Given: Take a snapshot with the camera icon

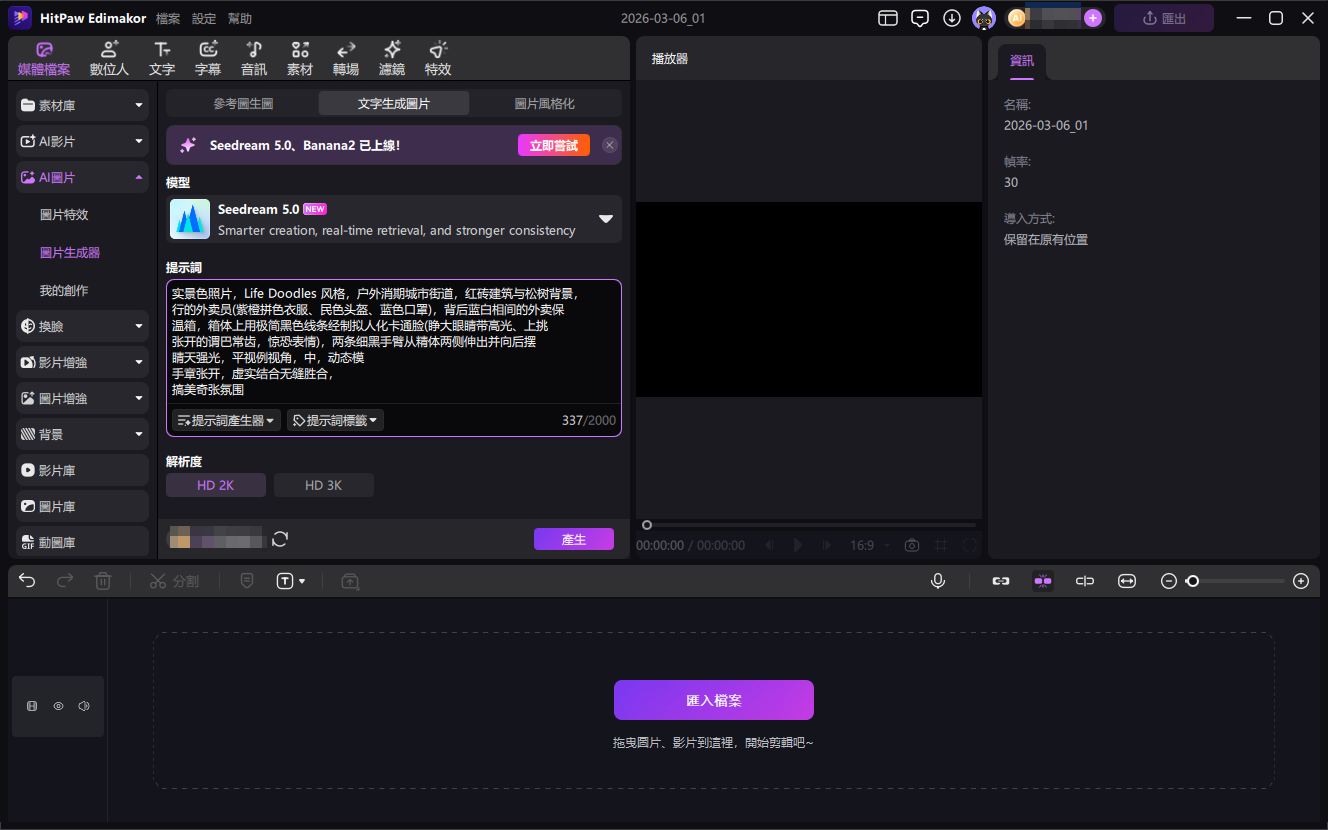Looking at the screenshot, I should click(912, 545).
